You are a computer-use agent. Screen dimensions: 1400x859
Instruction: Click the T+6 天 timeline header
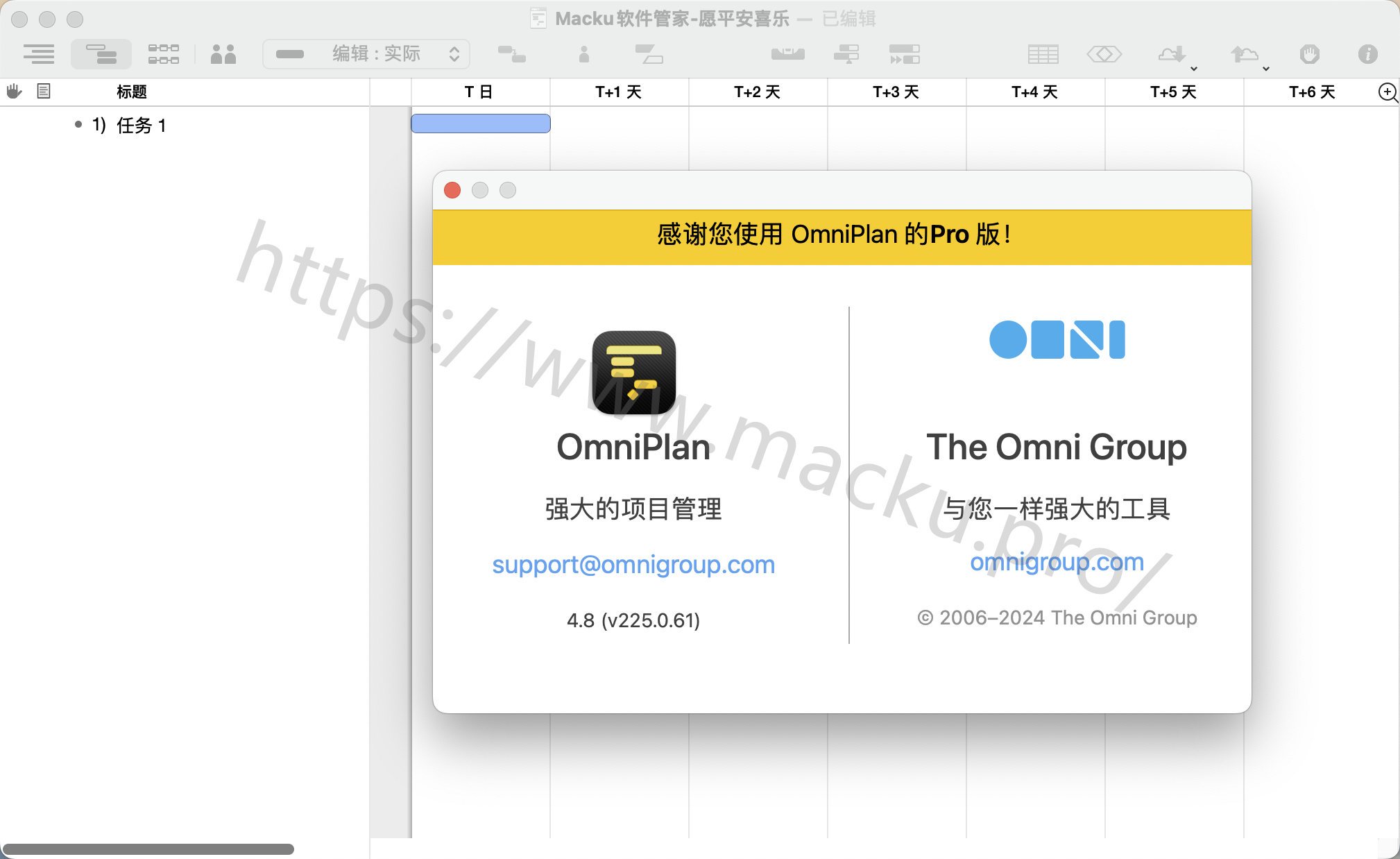pos(1312,92)
